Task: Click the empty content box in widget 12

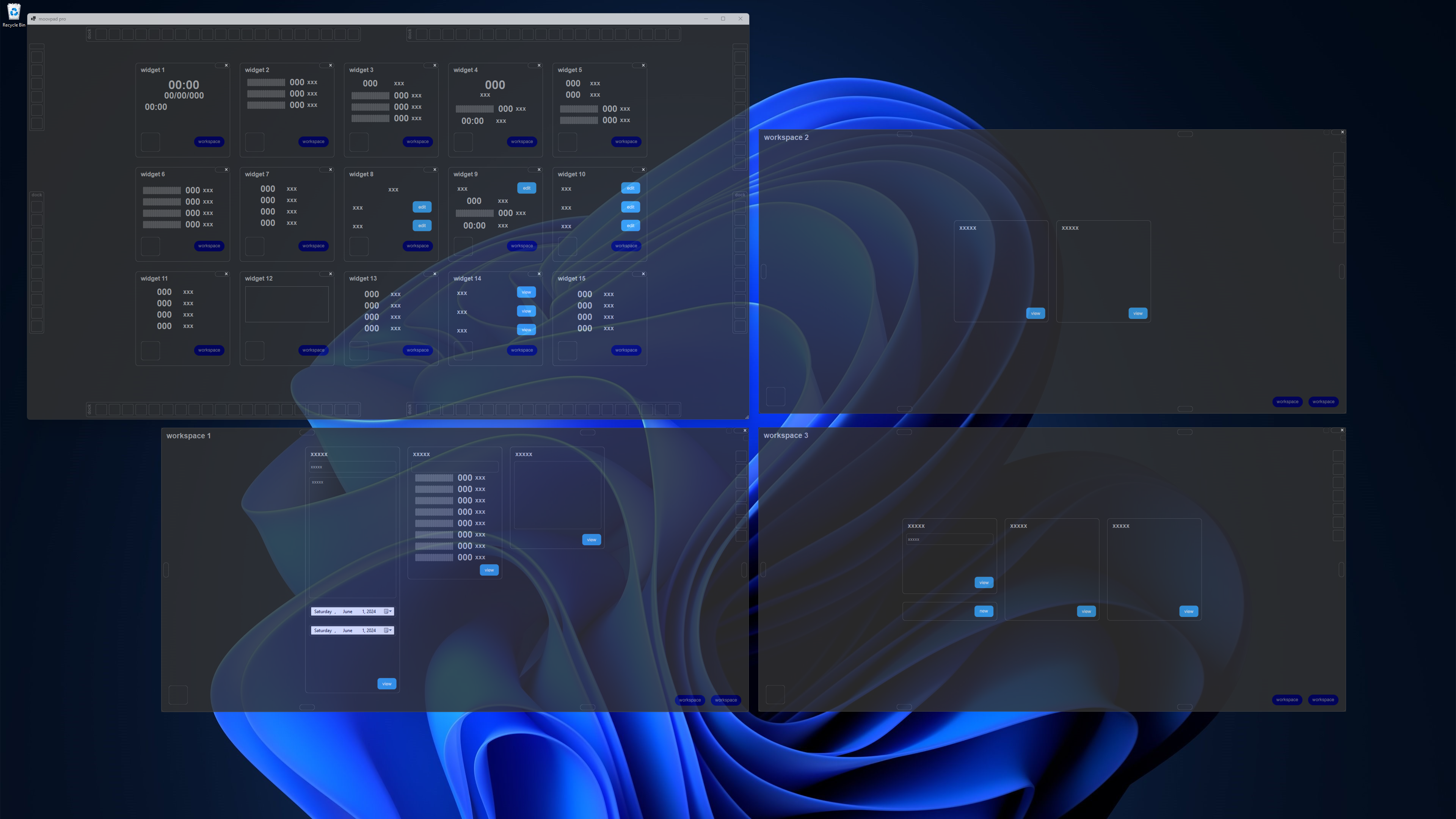Action: coord(287,304)
